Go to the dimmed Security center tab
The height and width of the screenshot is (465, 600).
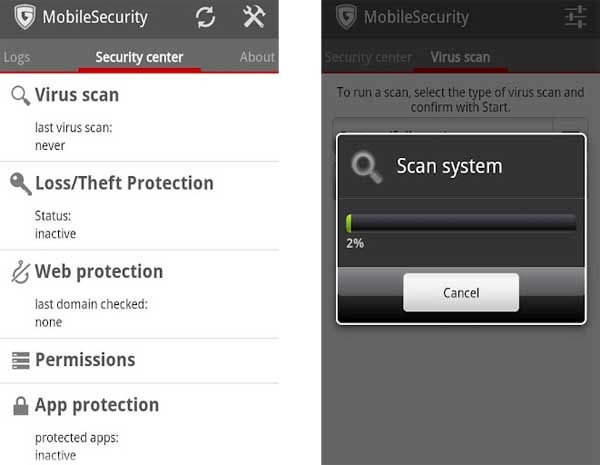tap(368, 57)
